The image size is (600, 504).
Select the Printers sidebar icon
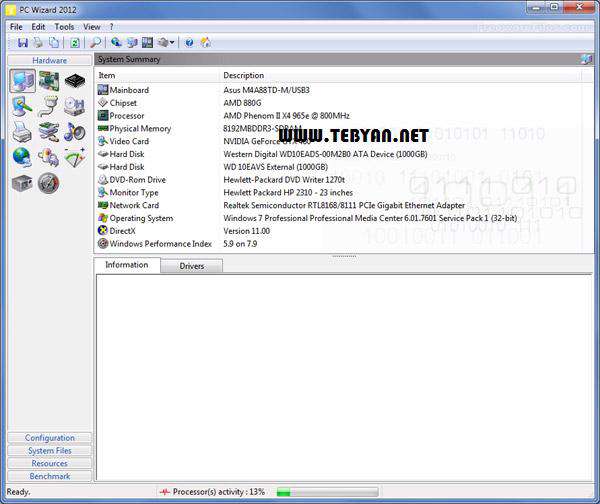point(22,132)
